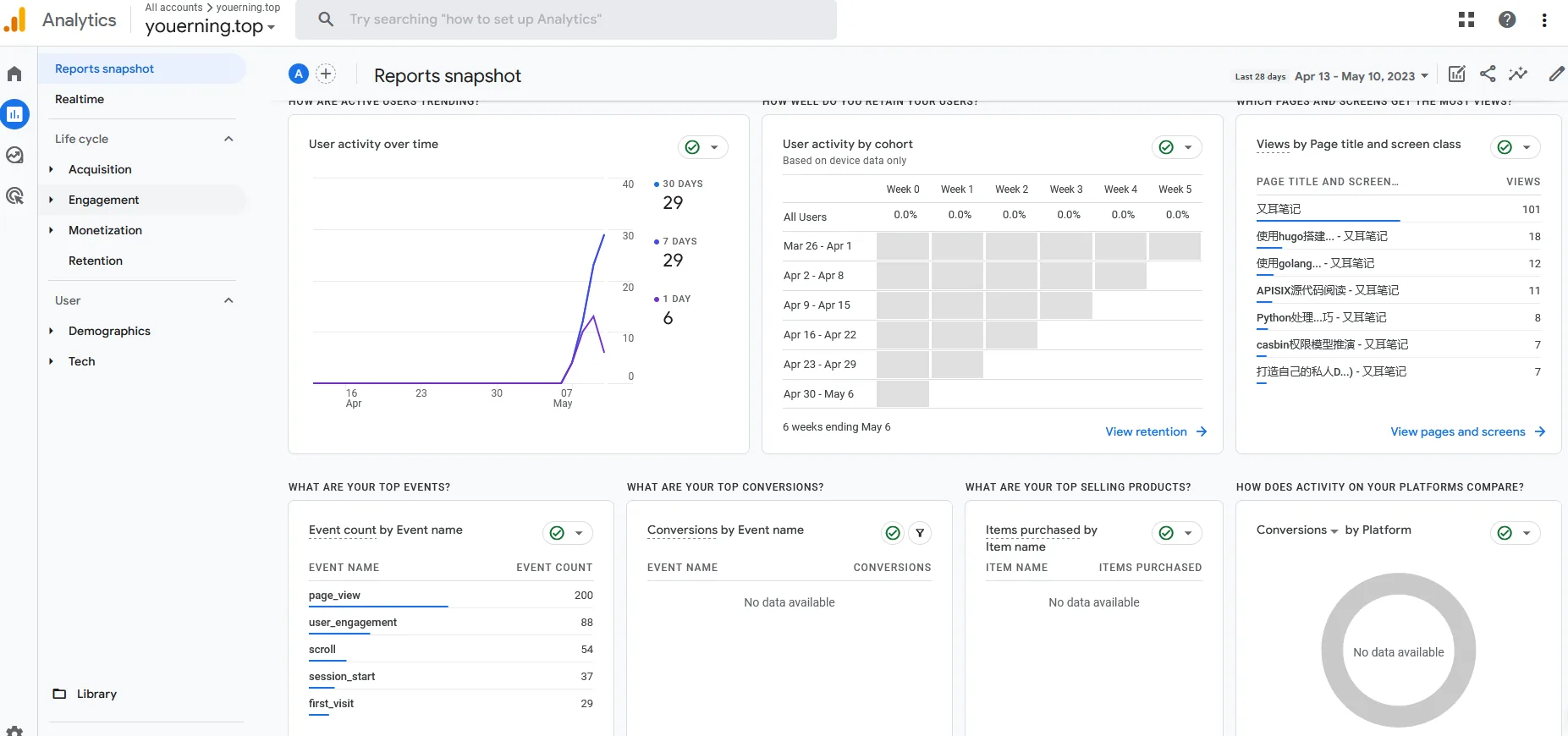Open the Explore icon in left rail

click(x=14, y=155)
